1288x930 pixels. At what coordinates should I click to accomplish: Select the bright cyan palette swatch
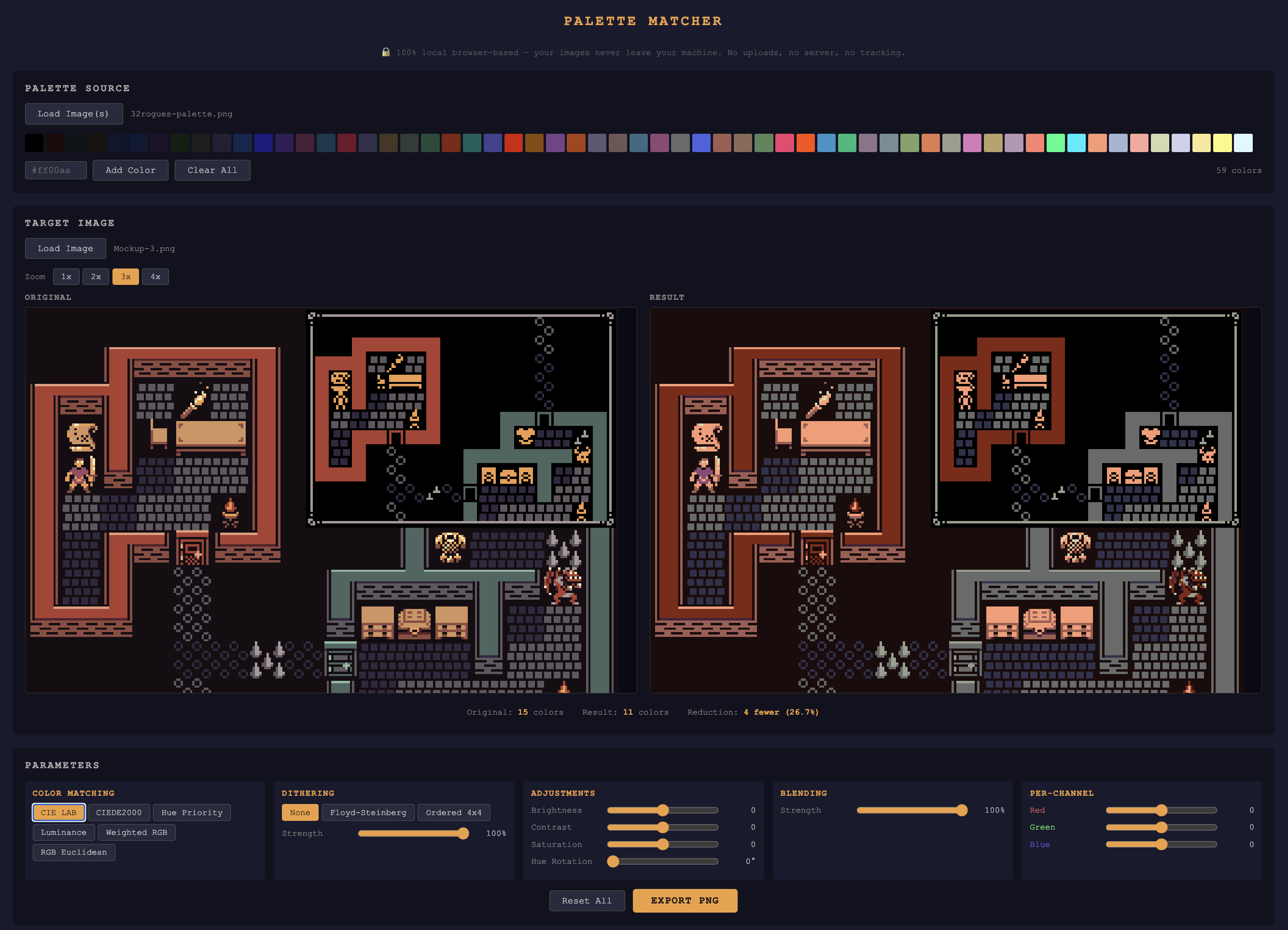(1076, 142)
